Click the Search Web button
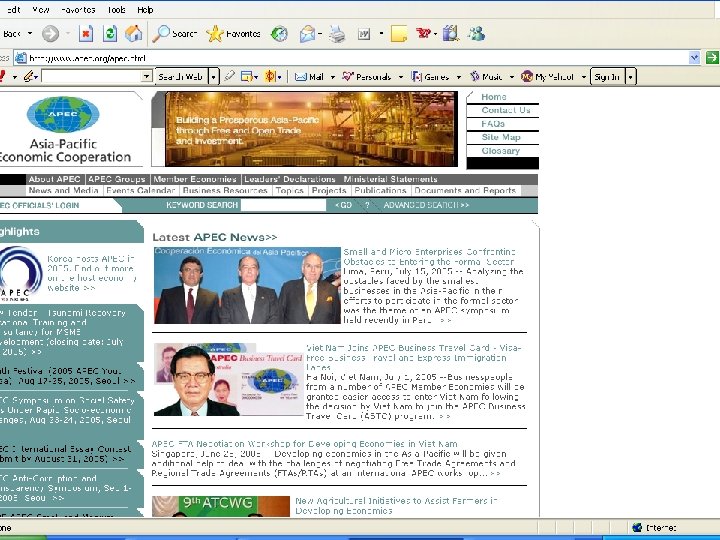The width and height of the screenshot is (720, 540). [181, 77]
